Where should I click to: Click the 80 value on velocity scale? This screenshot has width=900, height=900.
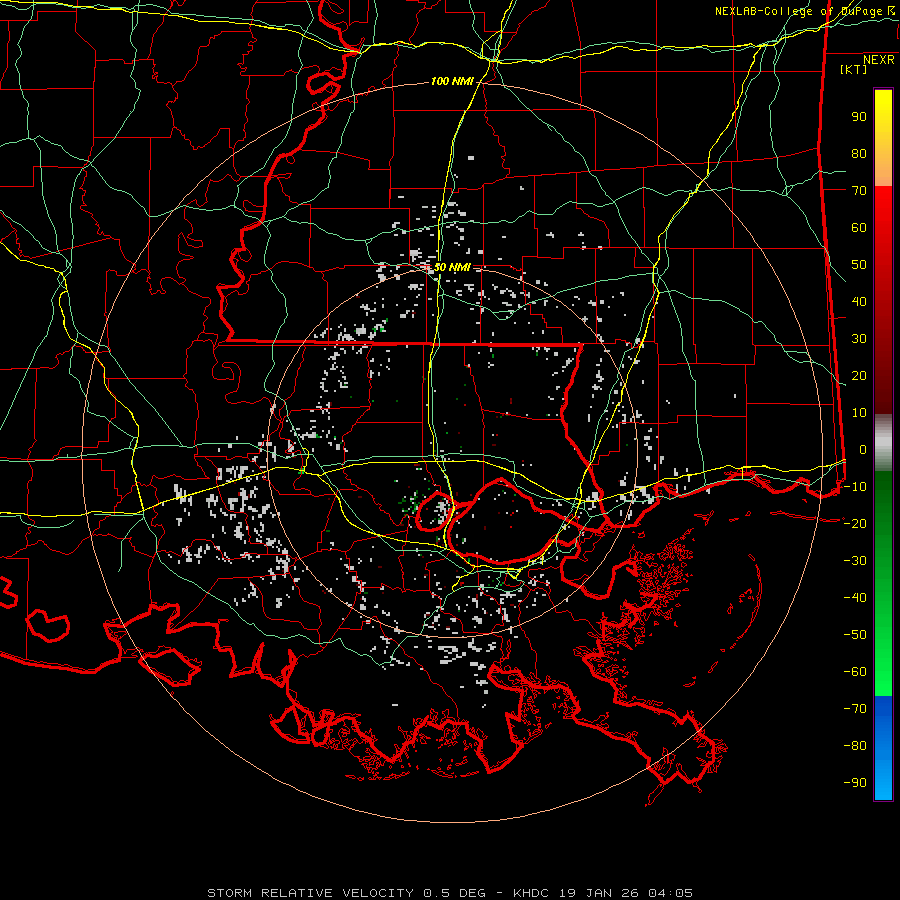859,154
